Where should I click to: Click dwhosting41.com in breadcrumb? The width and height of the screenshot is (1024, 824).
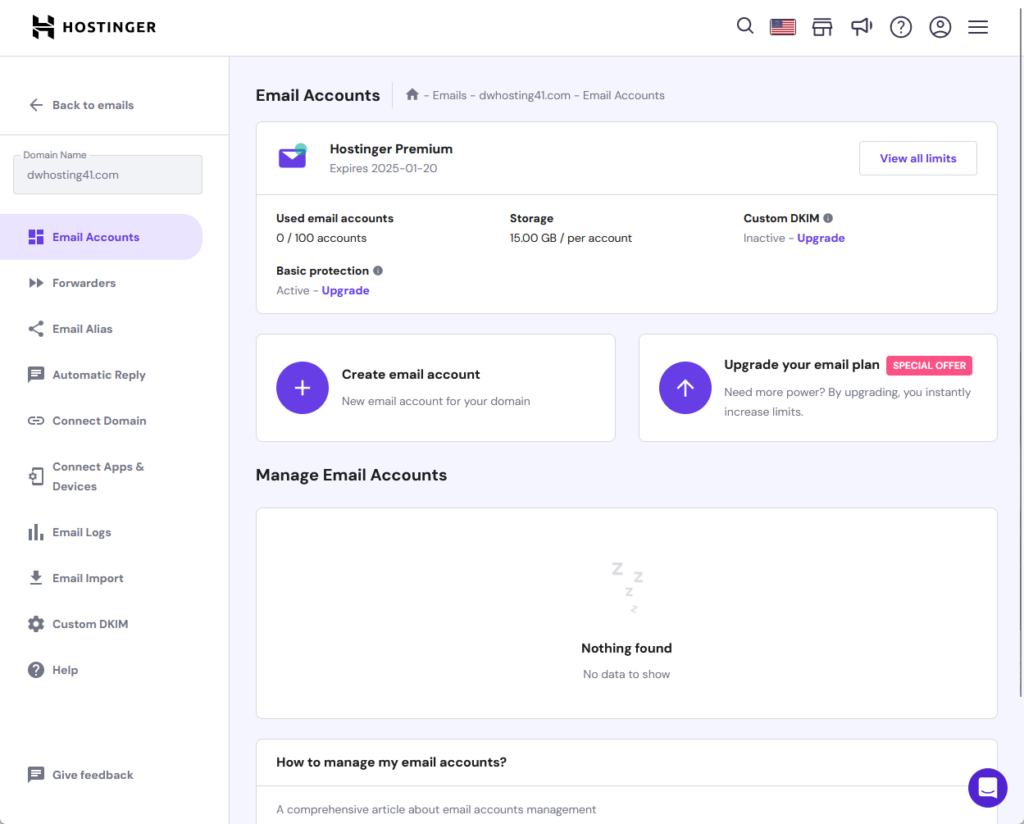click(x=524, y=95)
